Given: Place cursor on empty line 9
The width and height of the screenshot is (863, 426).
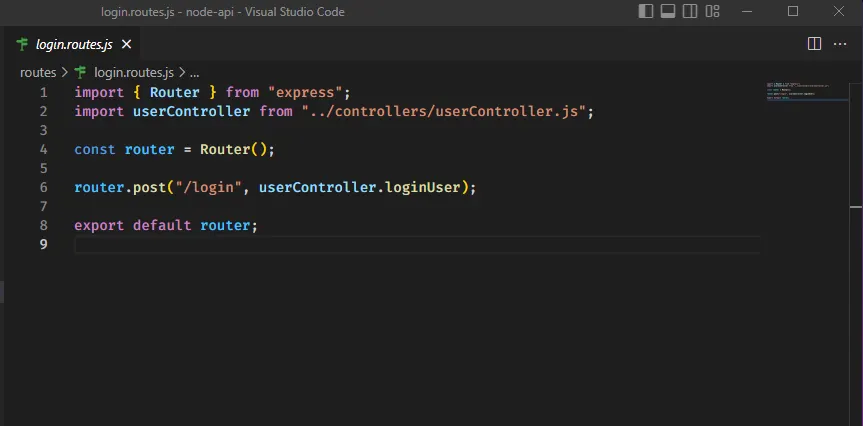Looking at the screenshot, I should point(417,244).
